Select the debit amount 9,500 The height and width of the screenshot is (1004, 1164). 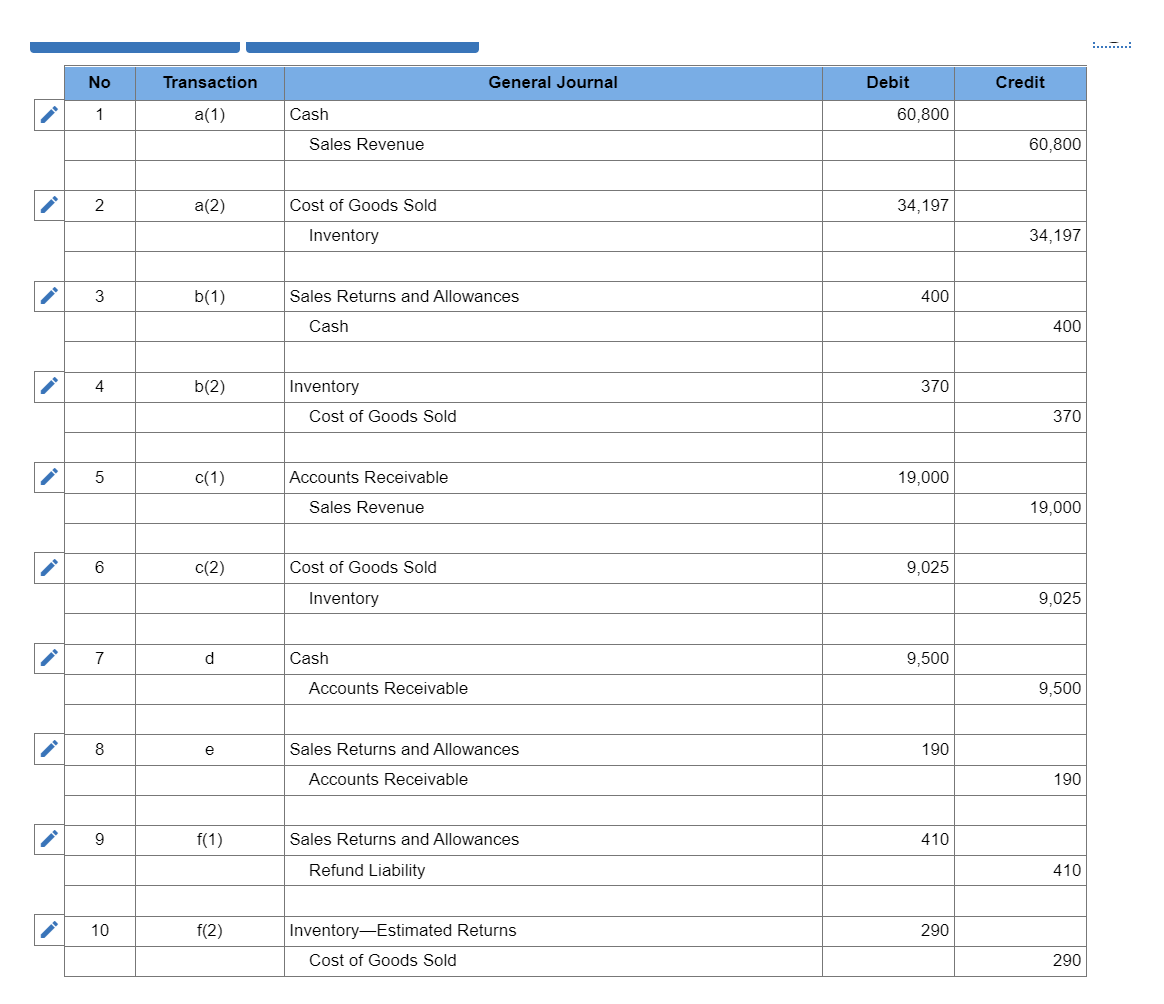[927, 659]
